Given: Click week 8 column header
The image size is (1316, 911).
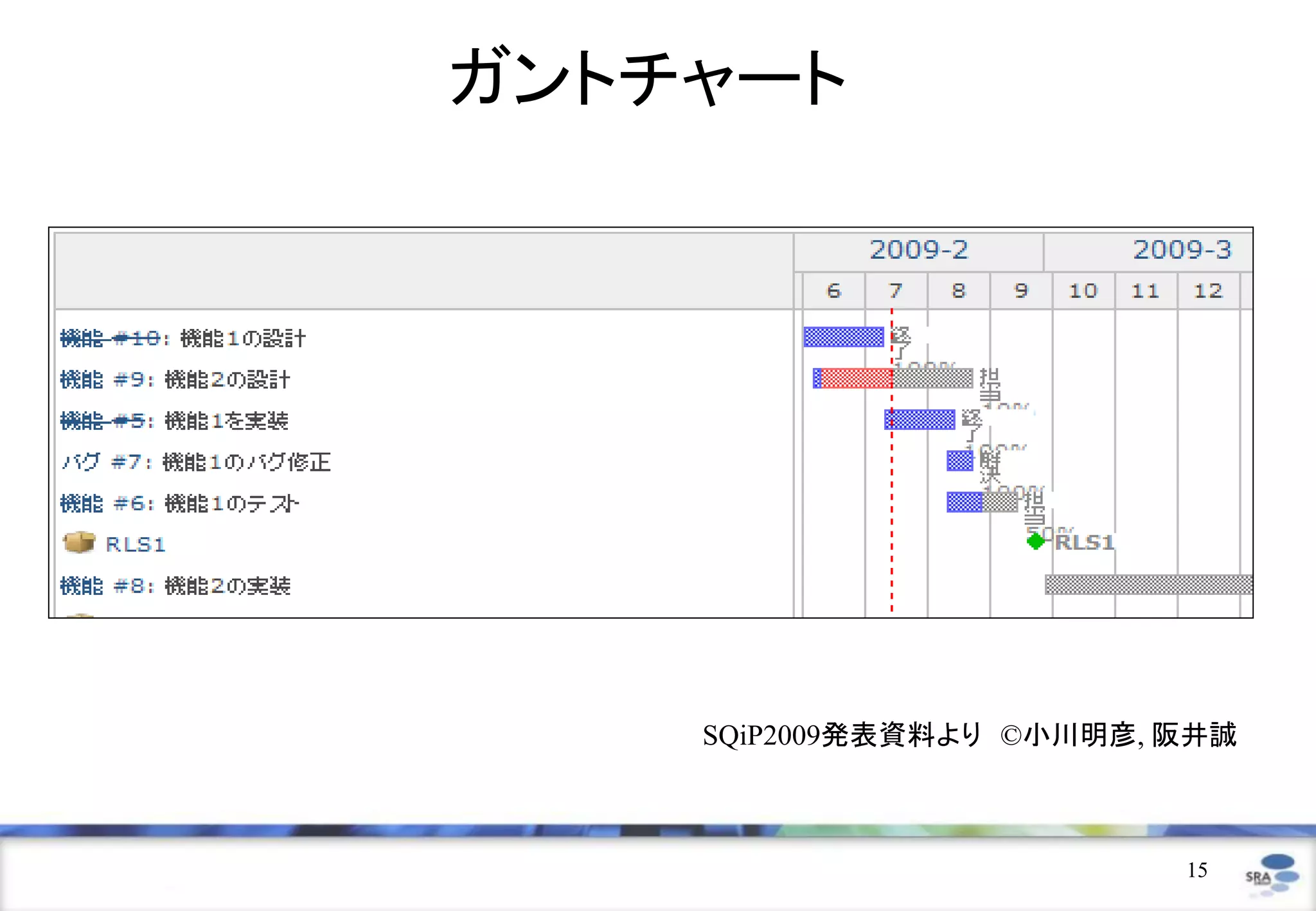Looking at the screenshot, I should coord(959,291).
